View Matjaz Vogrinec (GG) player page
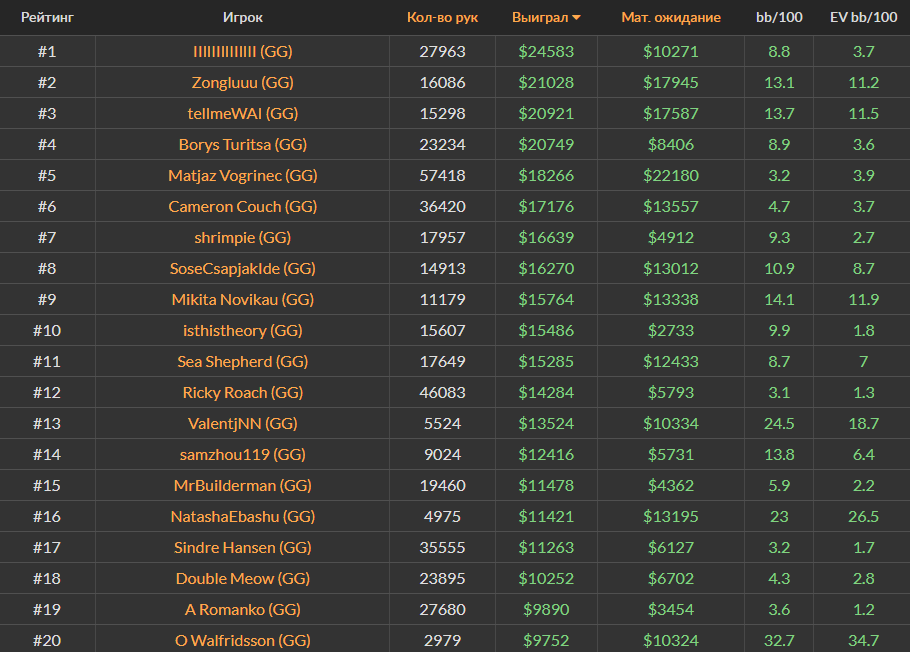 pyautogui.click(x=243, y=176)
